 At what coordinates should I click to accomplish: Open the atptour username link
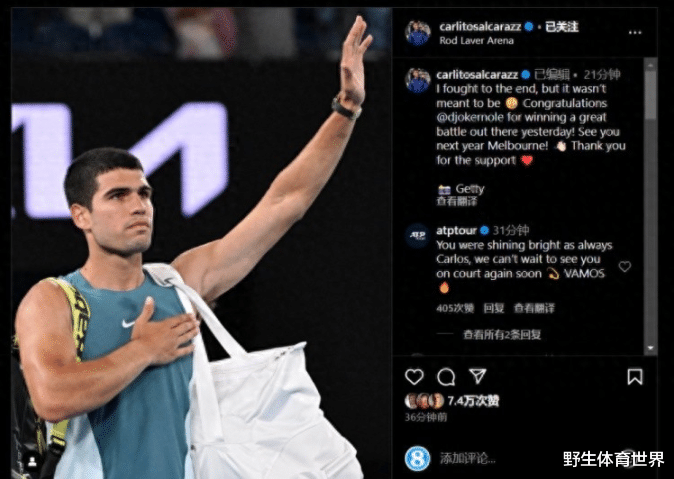click(x=456, y=230)
